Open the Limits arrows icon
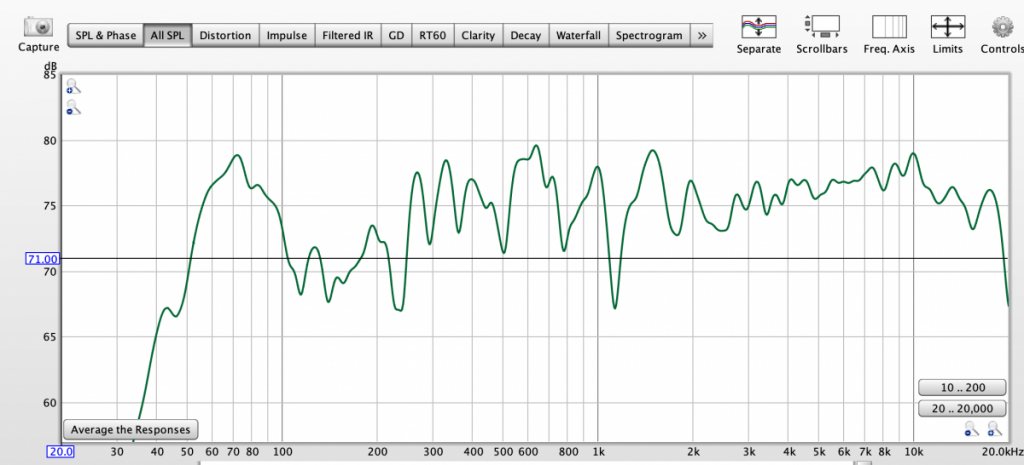This screenshot has width=1024, height=465. point(947,27)
